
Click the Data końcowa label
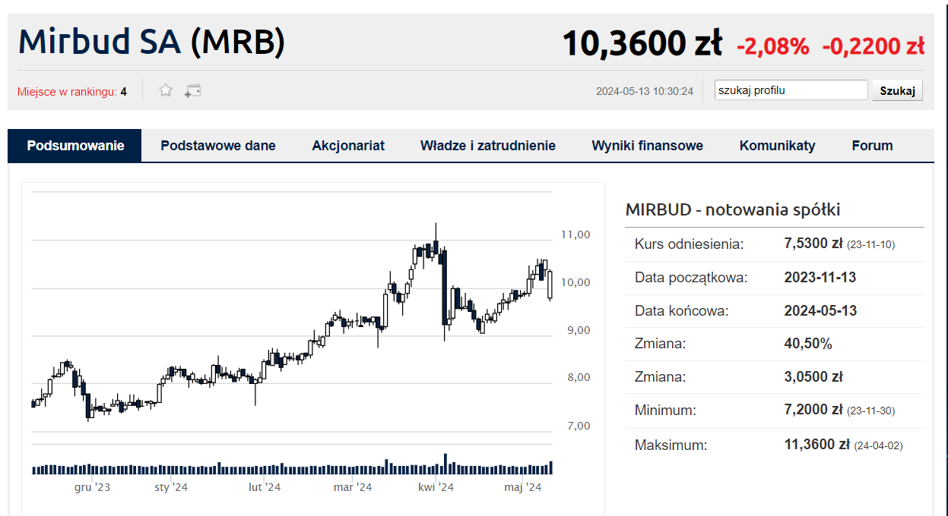681,311
